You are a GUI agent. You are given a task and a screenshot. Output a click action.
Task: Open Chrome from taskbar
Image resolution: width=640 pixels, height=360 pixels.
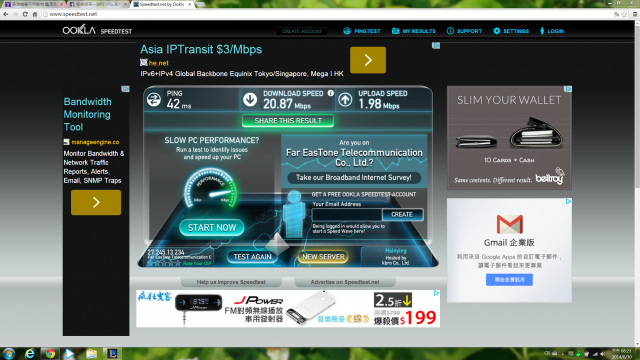50,353
